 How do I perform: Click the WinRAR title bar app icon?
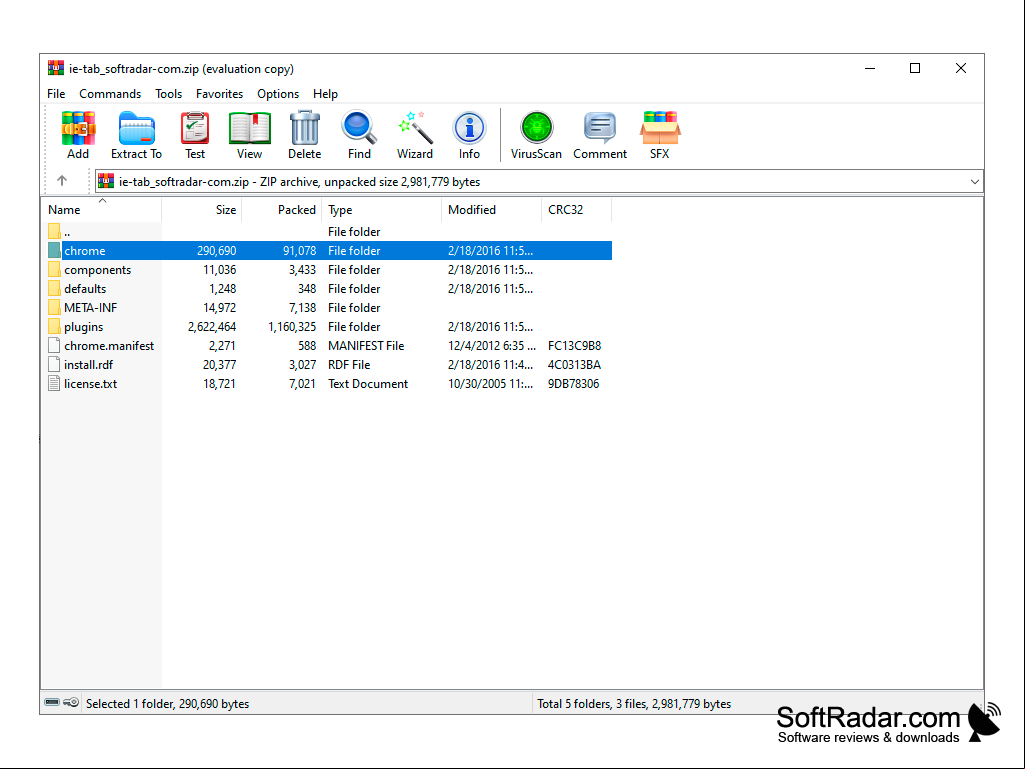click(56, 68)
